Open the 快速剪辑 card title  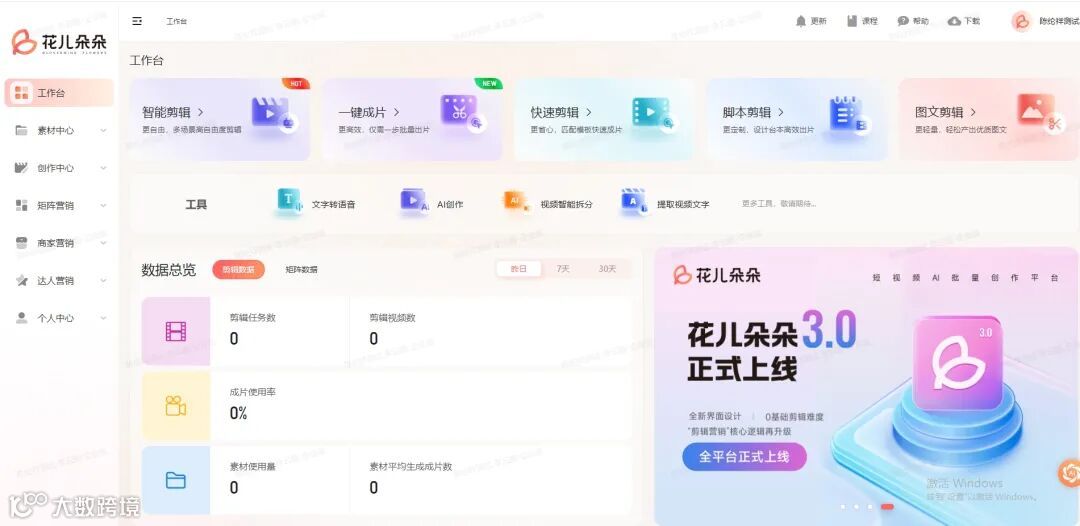point(554,112)
